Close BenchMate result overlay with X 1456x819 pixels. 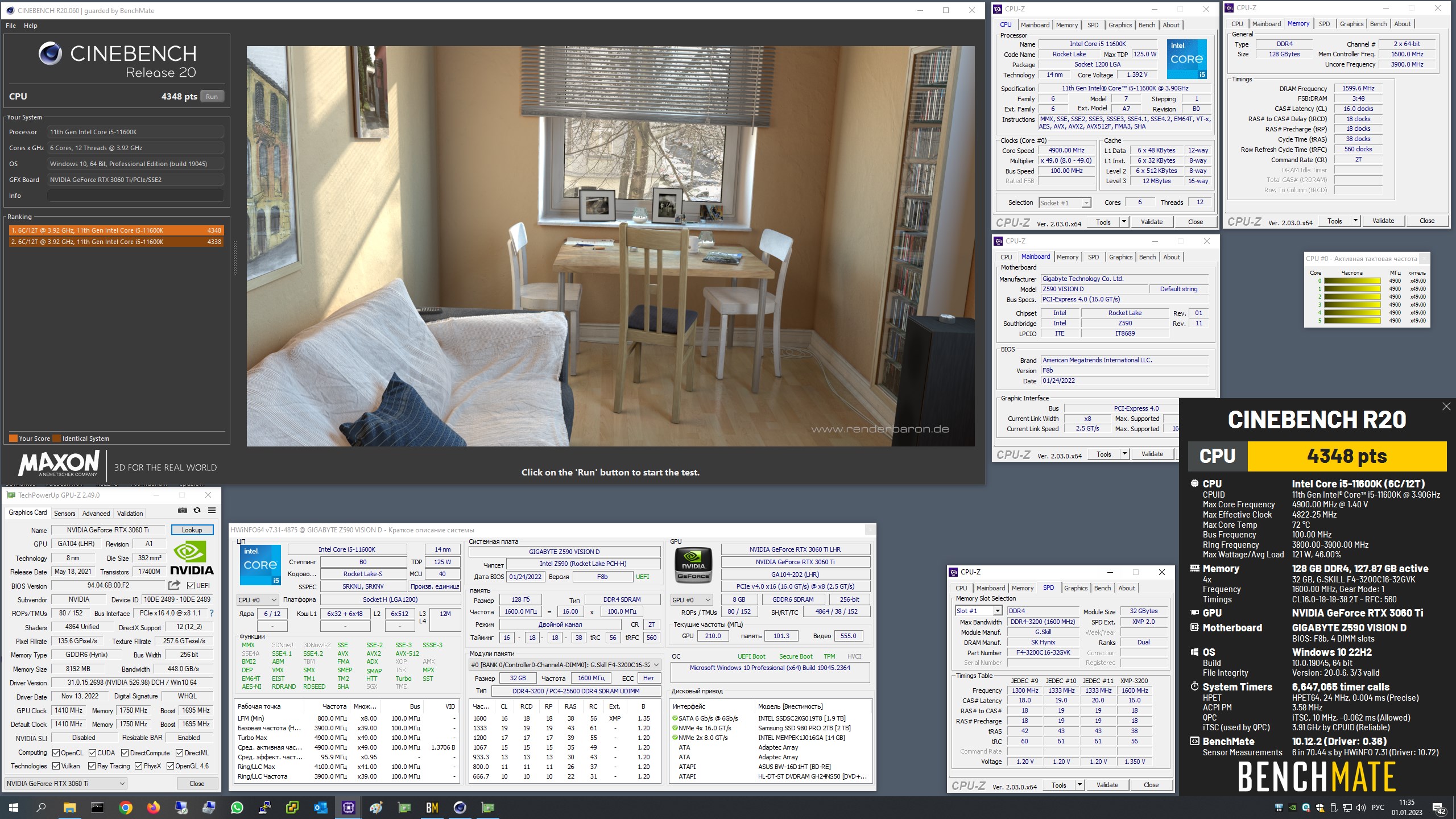1446,406
